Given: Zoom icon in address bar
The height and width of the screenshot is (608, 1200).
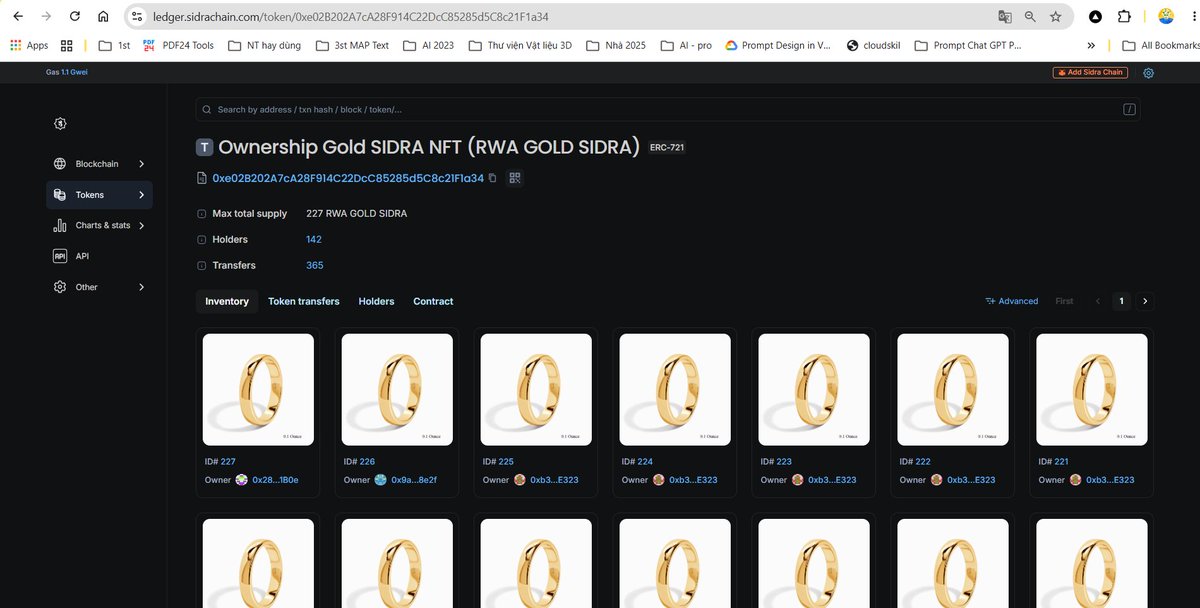Looking at the screenshot, I should point(1030,17).
